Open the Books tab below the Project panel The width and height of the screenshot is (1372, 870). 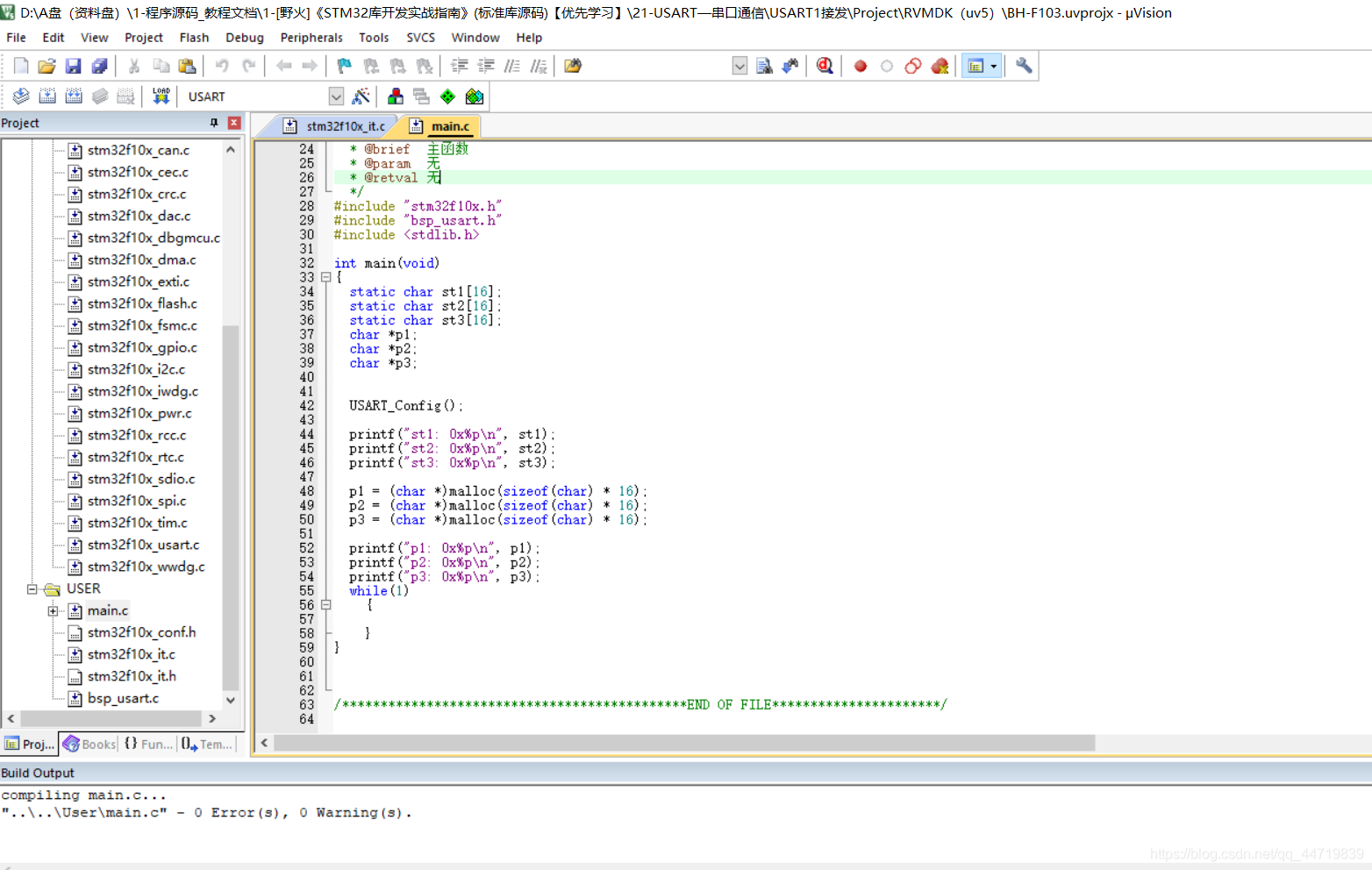click(89, 744)
